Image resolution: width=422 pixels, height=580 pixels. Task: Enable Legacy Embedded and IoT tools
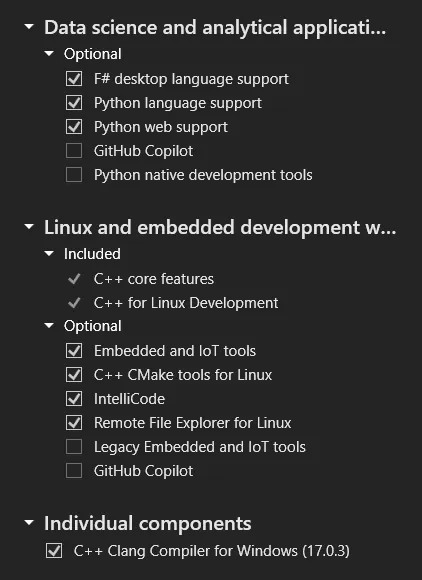pos(74,447)
